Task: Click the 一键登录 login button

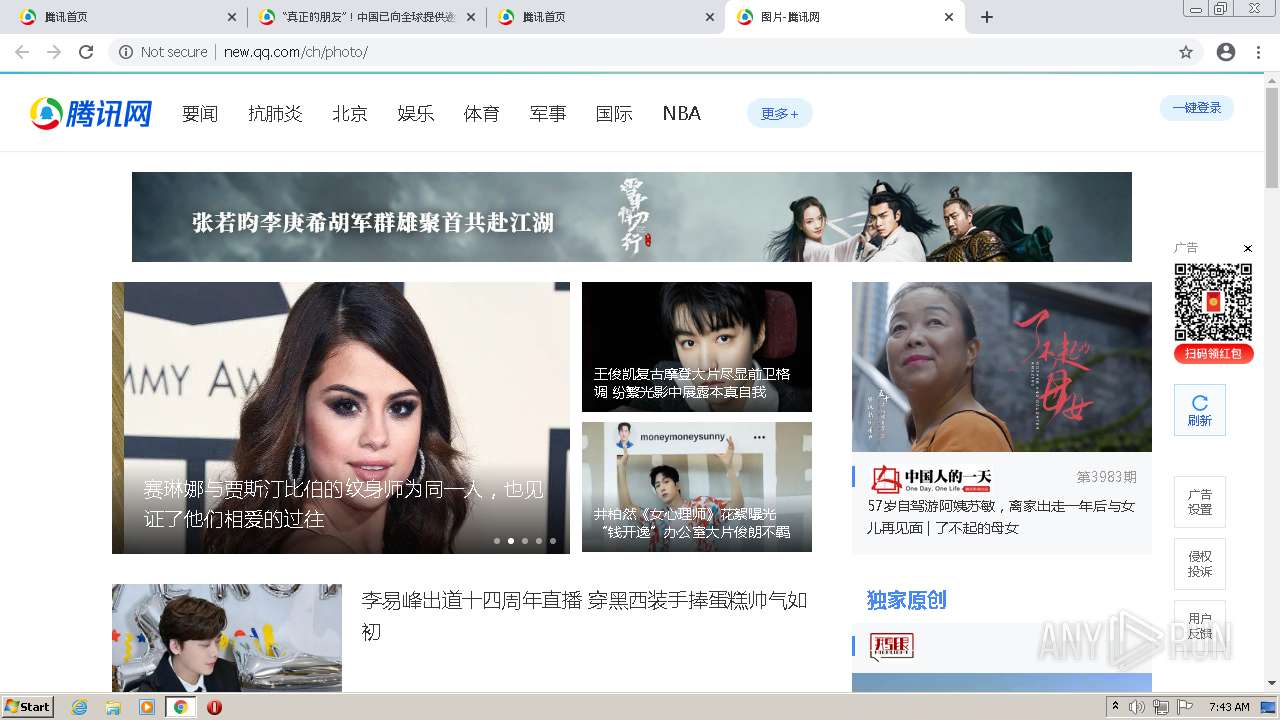Action: point(1197,108)
